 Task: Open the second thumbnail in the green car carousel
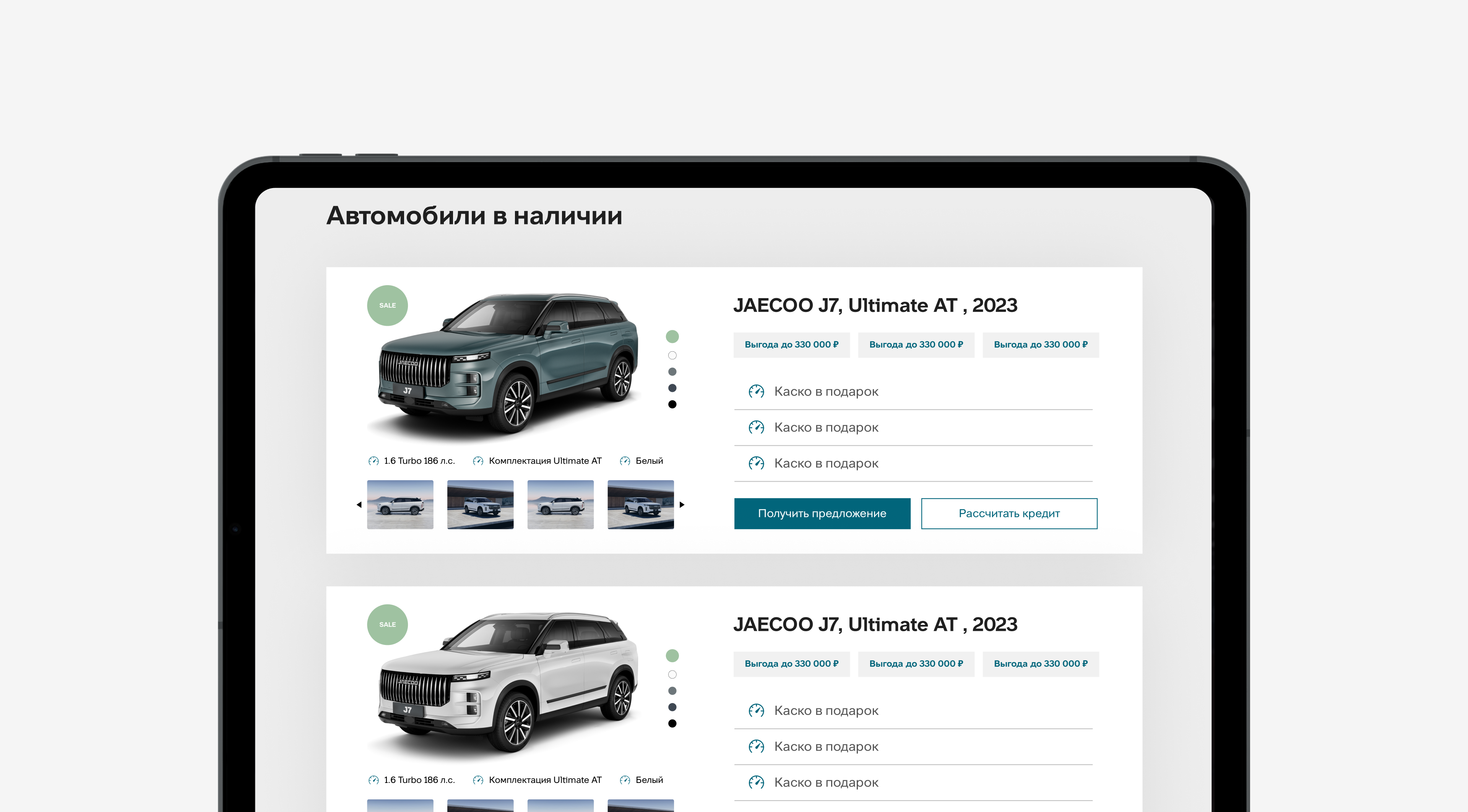[x=481, y=505]
